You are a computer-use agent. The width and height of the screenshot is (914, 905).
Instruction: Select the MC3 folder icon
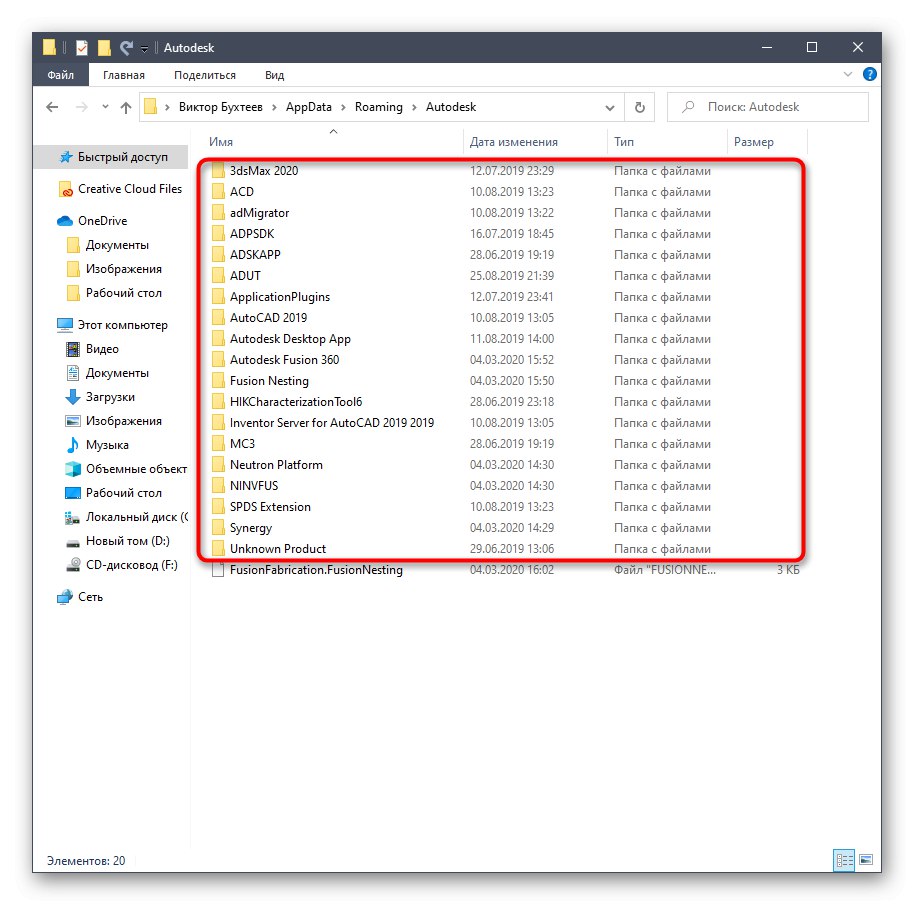(218, 443)
